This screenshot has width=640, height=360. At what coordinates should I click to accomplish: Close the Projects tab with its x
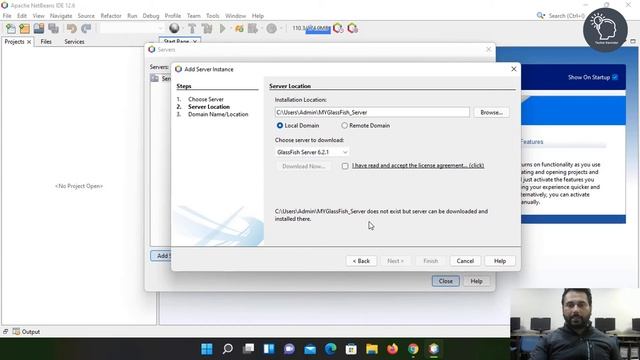point(29,42)
